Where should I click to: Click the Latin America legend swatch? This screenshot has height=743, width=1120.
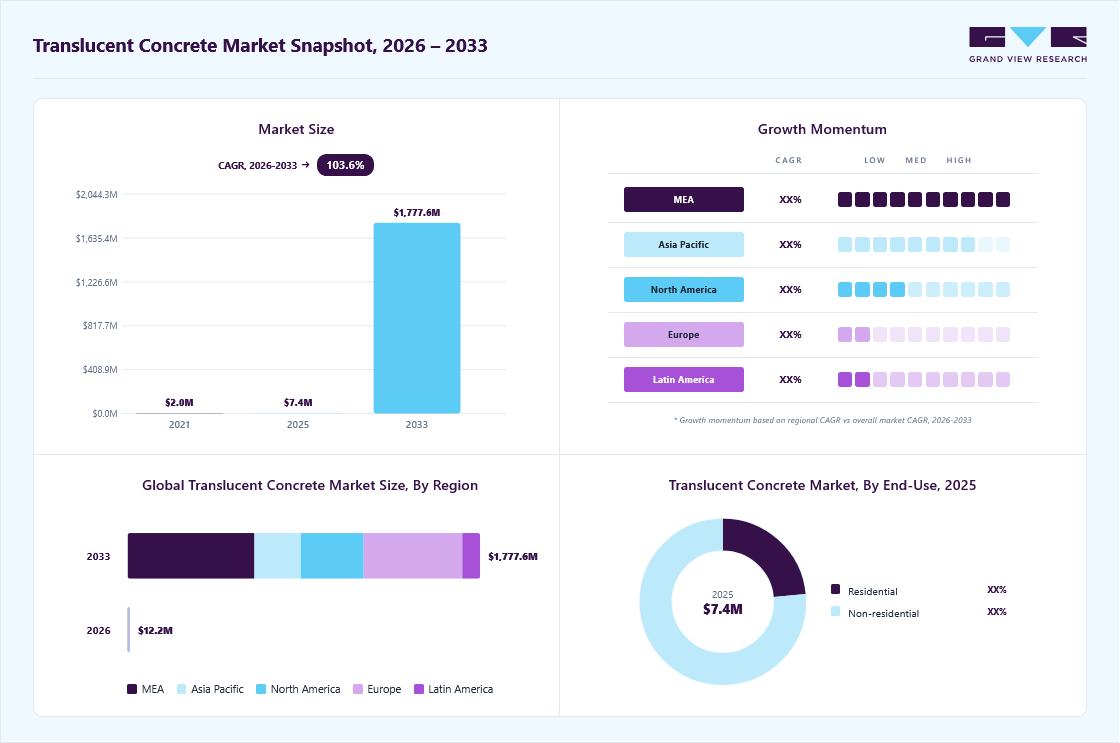(x=419, y=689)
